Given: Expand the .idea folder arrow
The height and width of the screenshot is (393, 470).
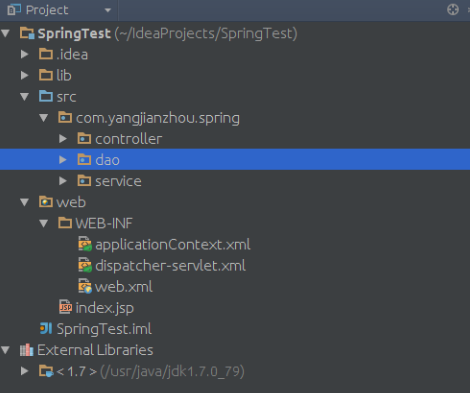Looking at the screenshot, I should (24, 54).
